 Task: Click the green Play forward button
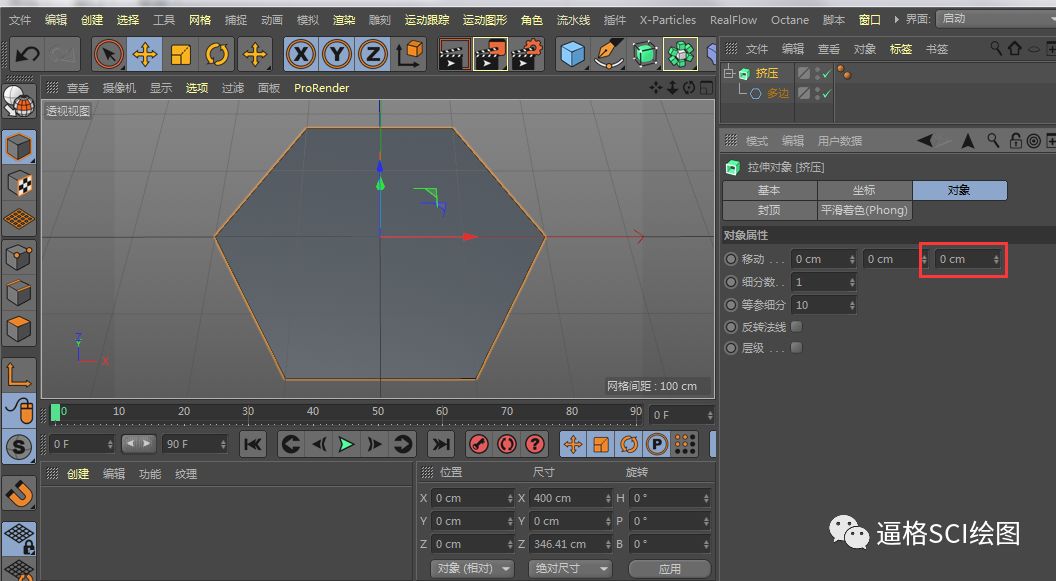(x=346, y=444)
